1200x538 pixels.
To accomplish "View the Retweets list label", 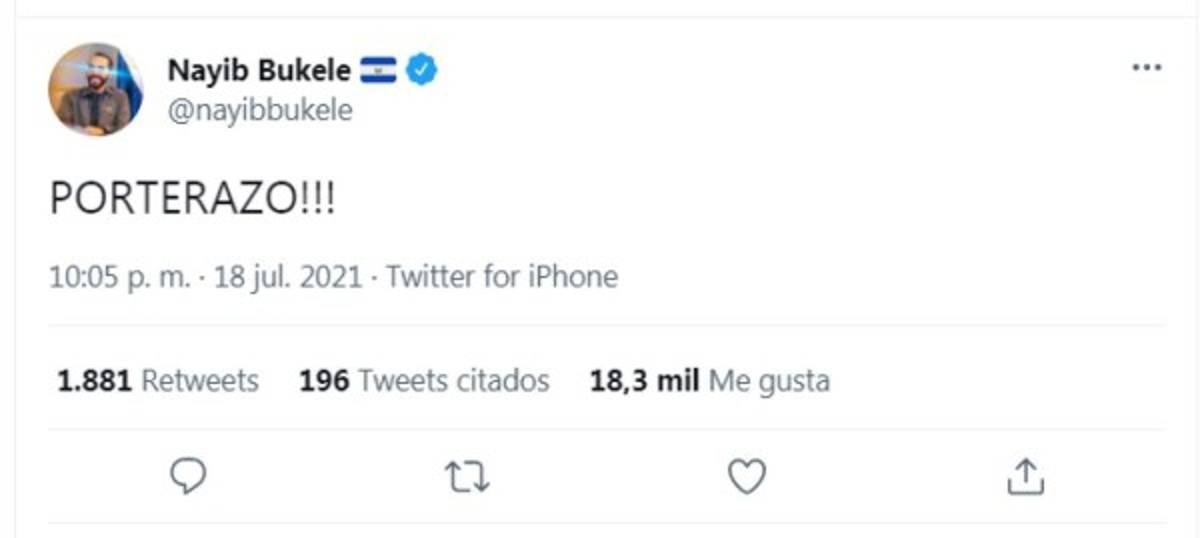I will [x=200, y=381].
